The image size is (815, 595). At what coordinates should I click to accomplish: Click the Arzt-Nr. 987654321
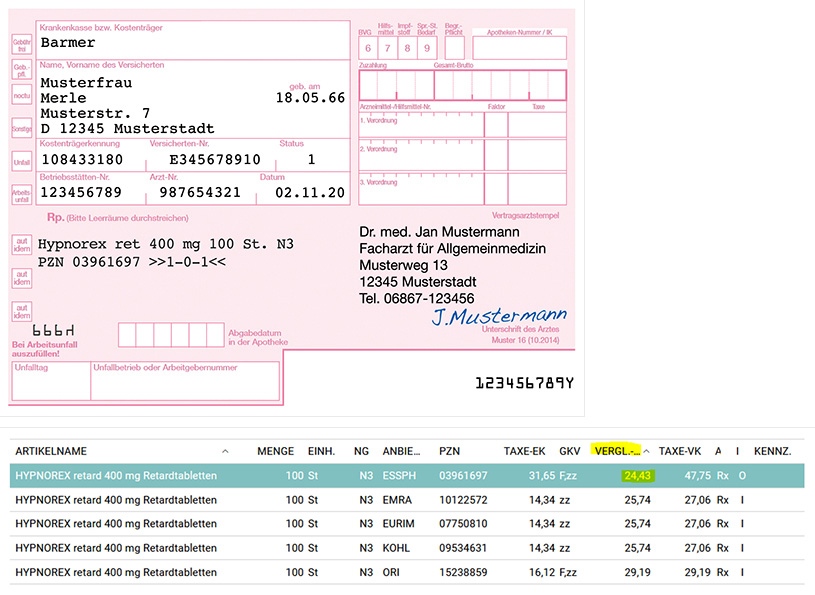[200, 193]
